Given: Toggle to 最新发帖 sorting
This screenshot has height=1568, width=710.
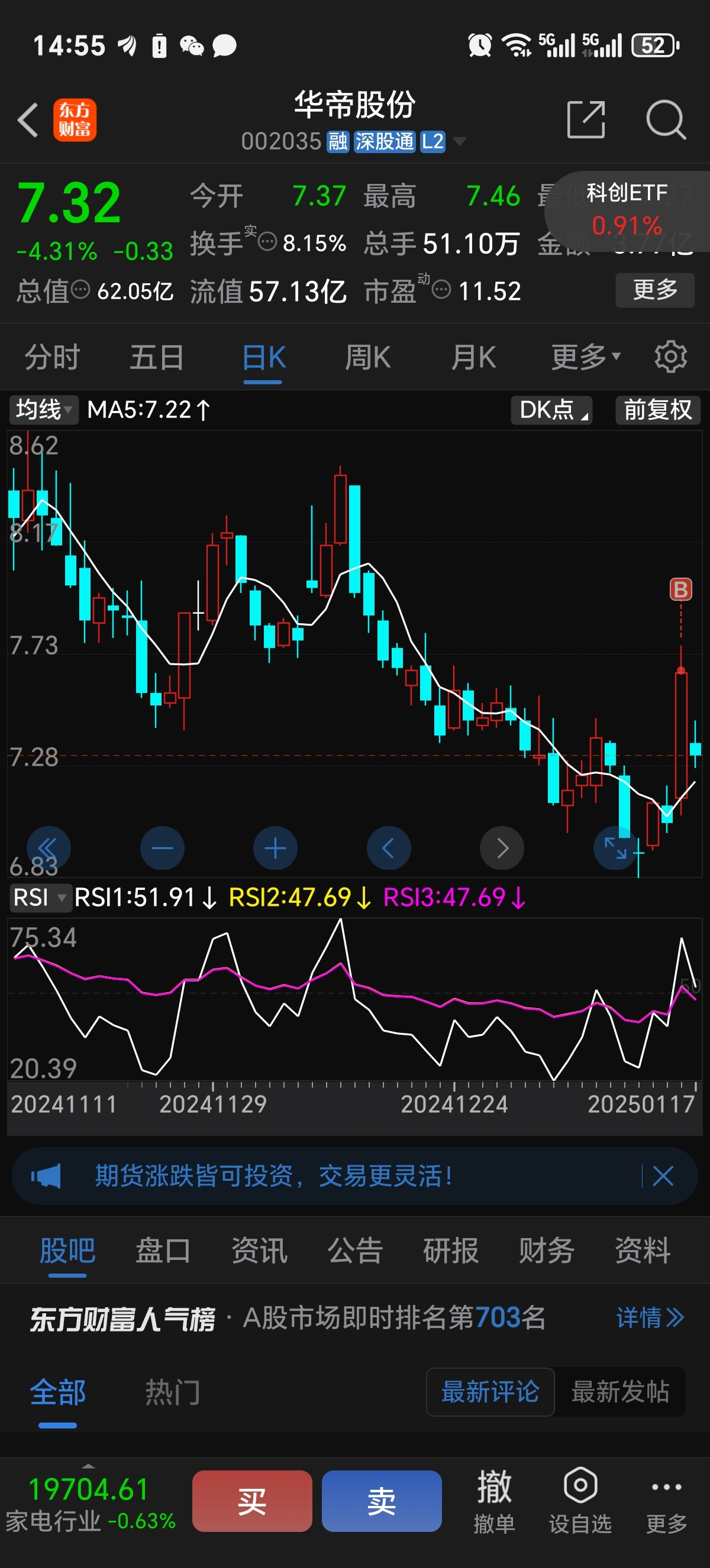Looking at the screenshot, I should pyautogui.click(x=621, y=1392).
